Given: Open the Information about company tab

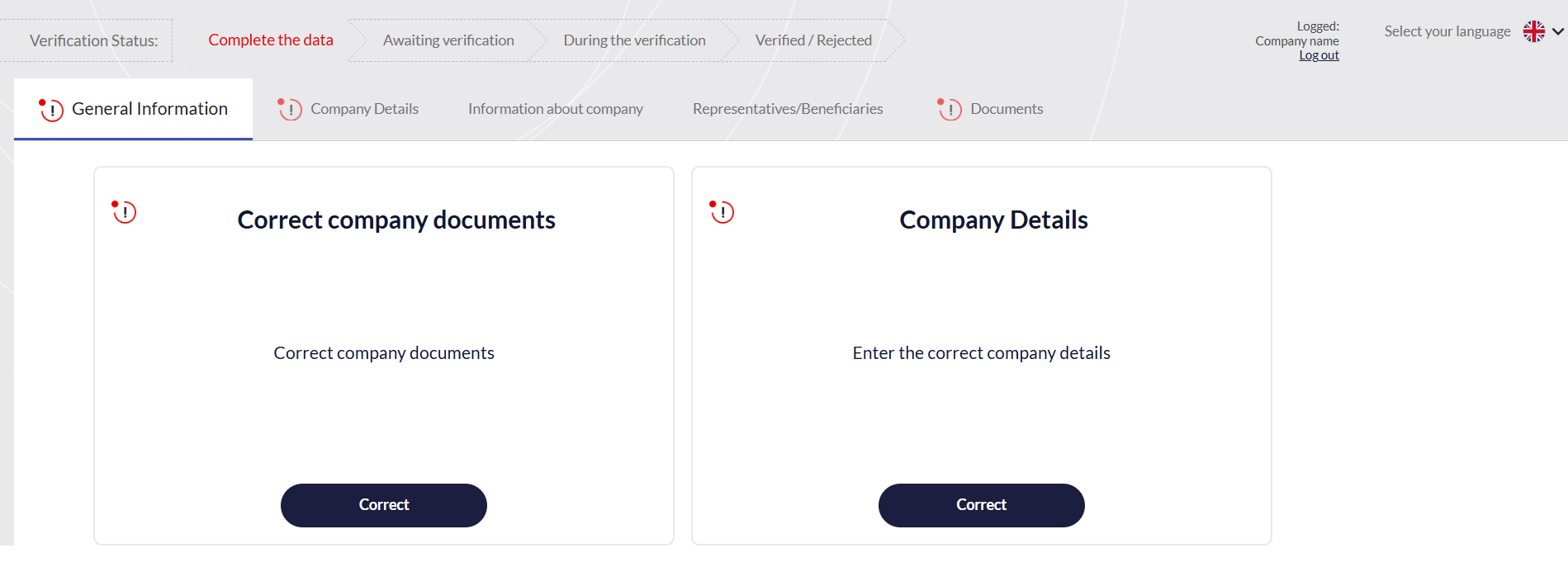Looking at the screenshot, I should 555,108.
